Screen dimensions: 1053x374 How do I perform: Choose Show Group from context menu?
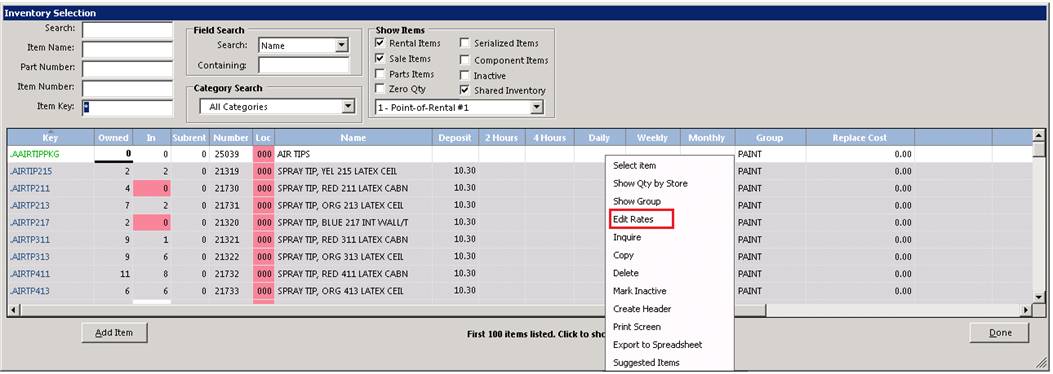tap(637, 201)
